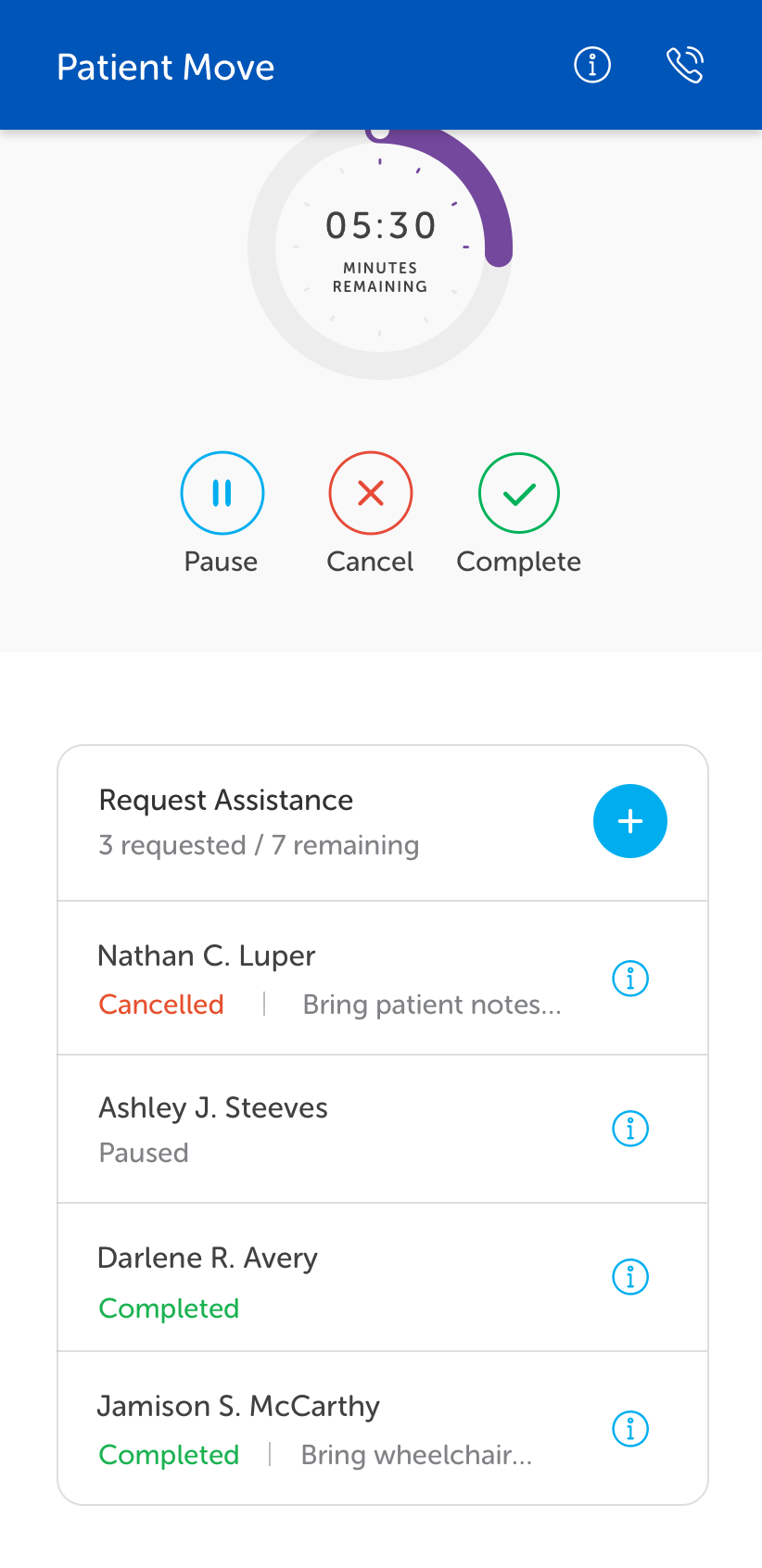Tap the Patient Move title
762x1568 pixels.
166,67
